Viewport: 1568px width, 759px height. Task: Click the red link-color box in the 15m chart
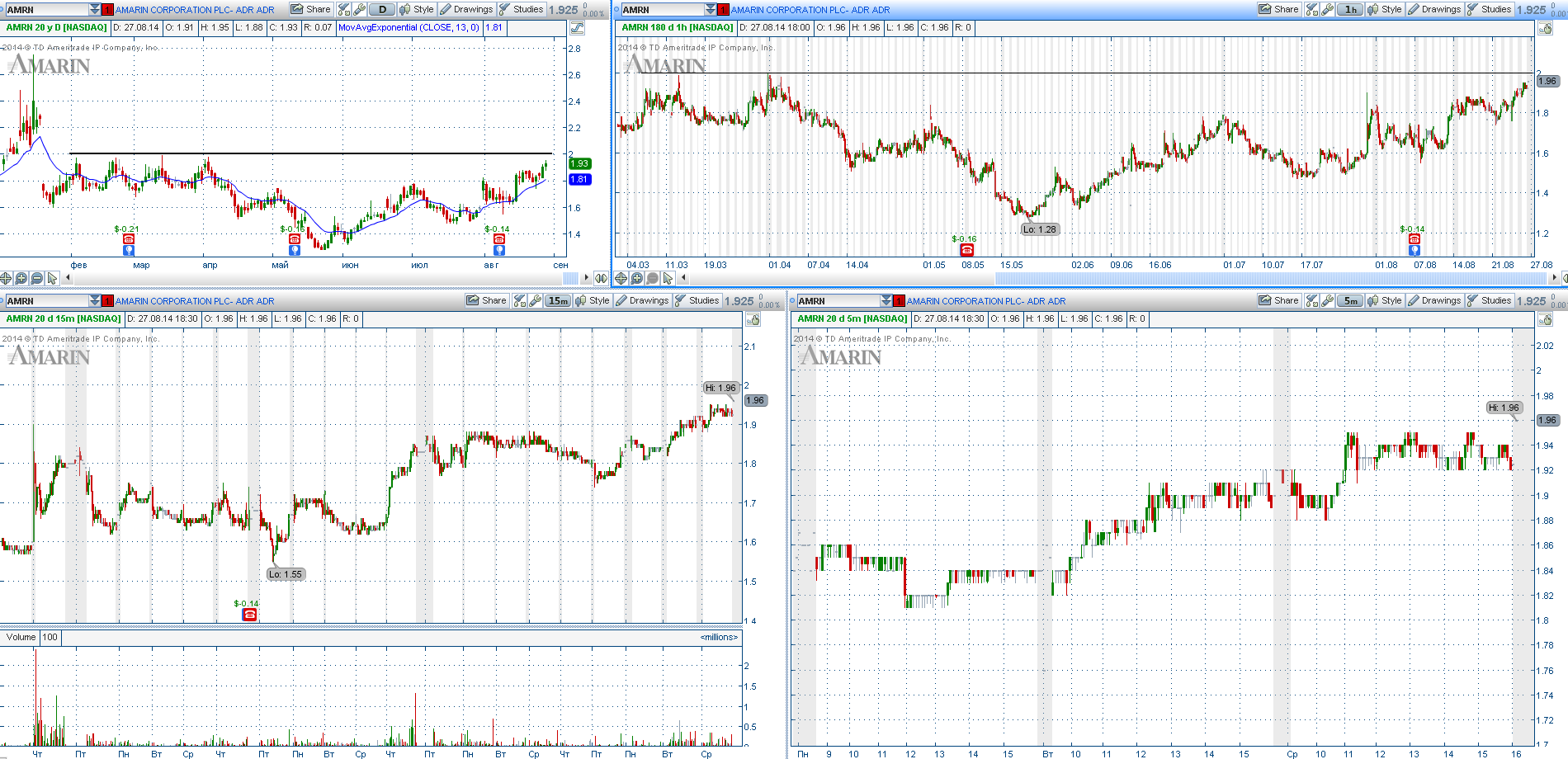107,301
